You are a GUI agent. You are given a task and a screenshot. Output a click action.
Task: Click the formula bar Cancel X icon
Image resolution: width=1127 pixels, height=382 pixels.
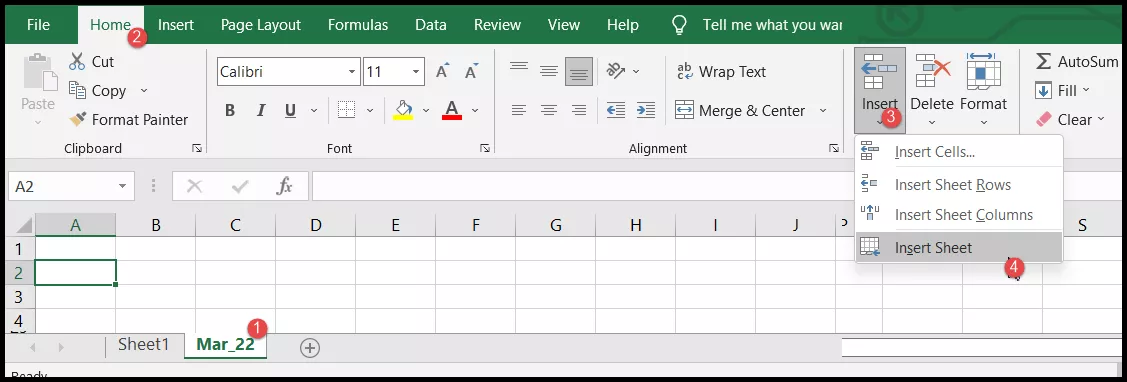point(194,186)
